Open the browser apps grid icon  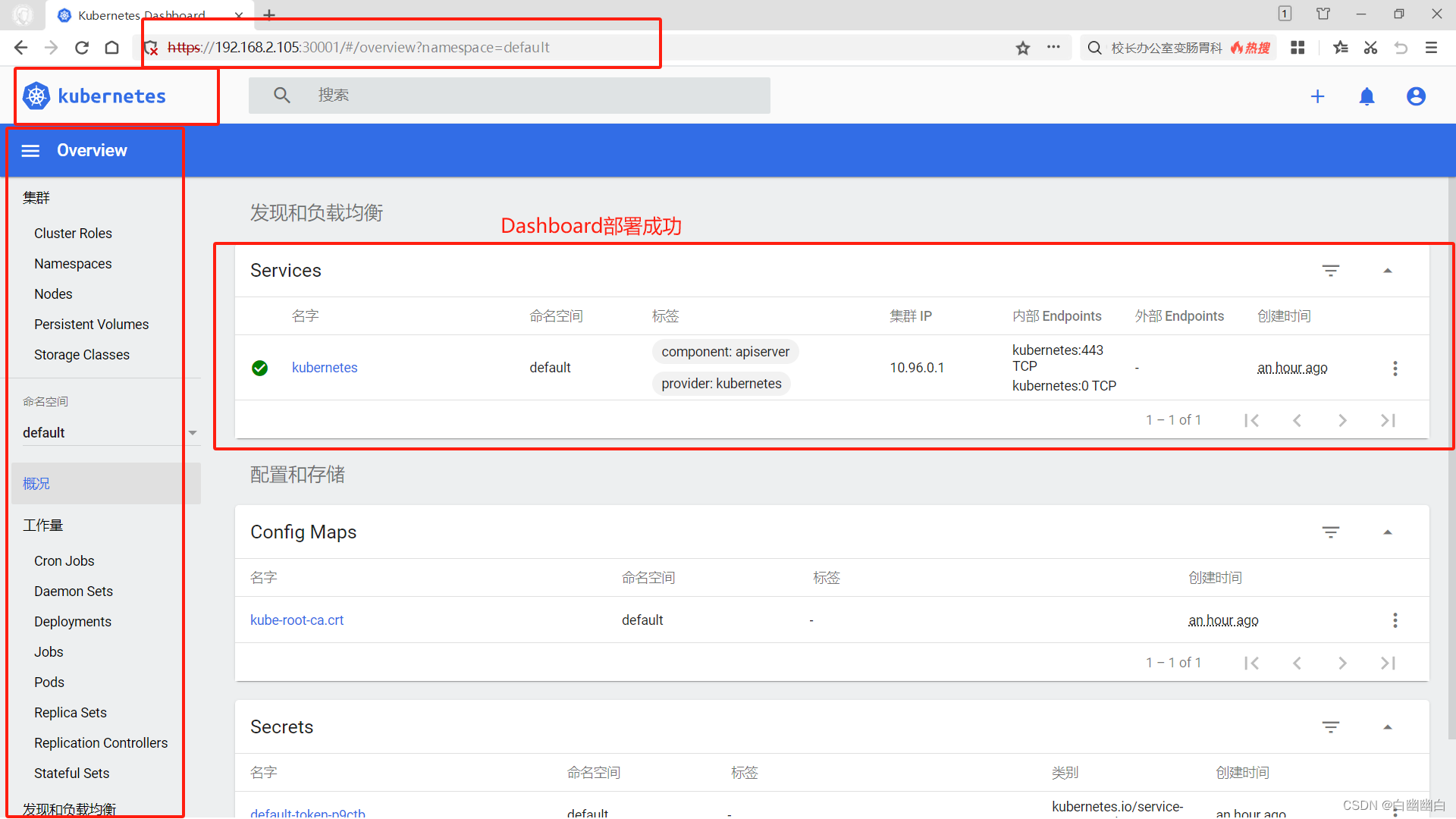(x=1298, y=48)
